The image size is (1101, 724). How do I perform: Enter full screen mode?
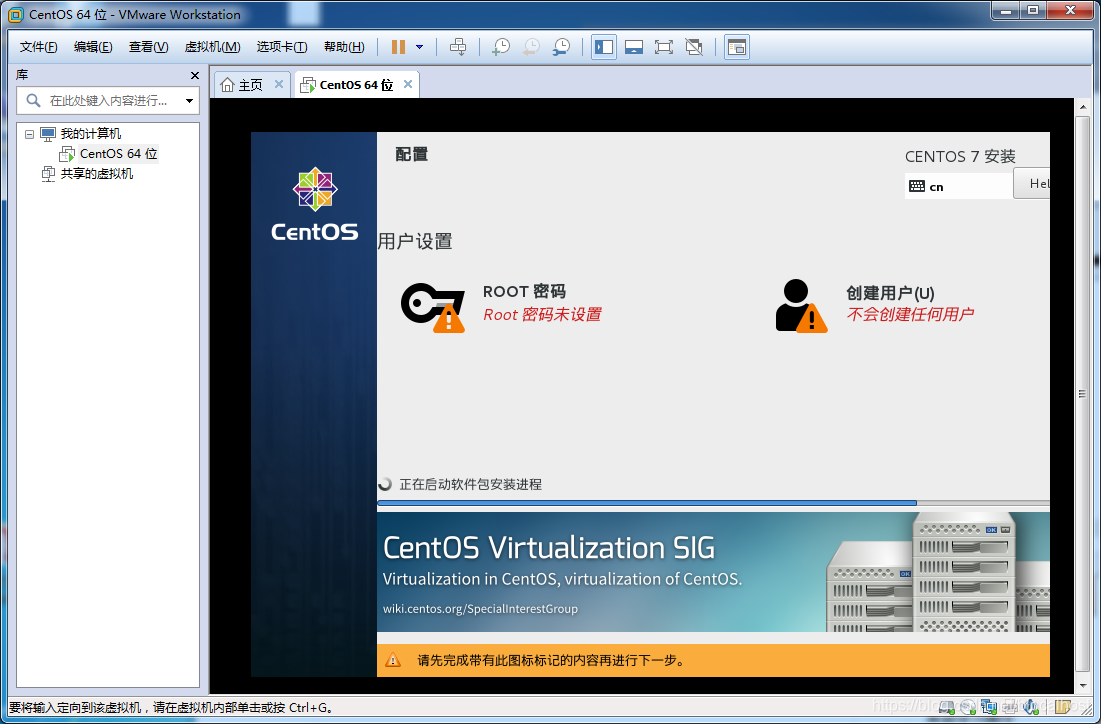[x=664, y=47]
